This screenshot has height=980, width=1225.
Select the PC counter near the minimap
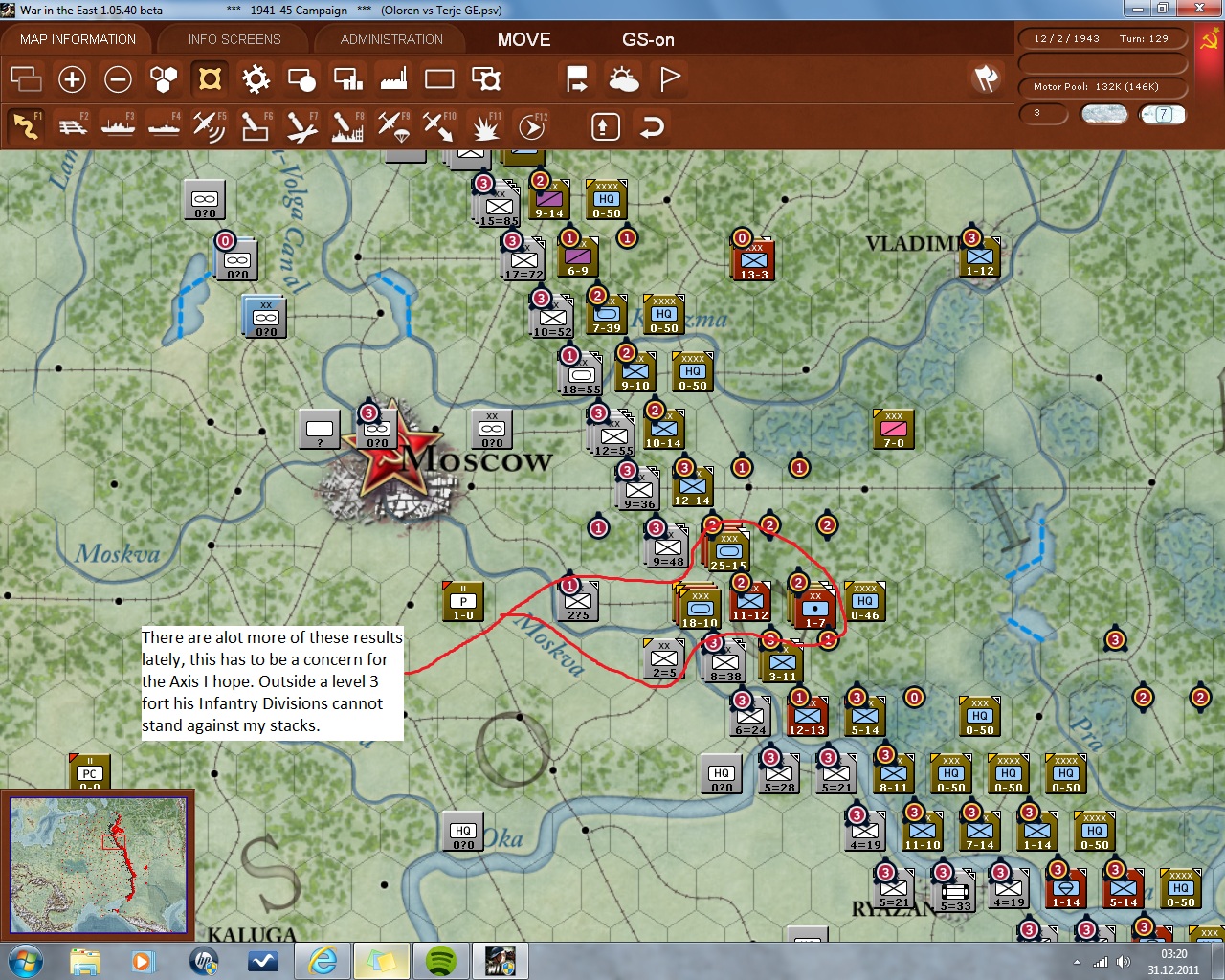tap(89, 771)
